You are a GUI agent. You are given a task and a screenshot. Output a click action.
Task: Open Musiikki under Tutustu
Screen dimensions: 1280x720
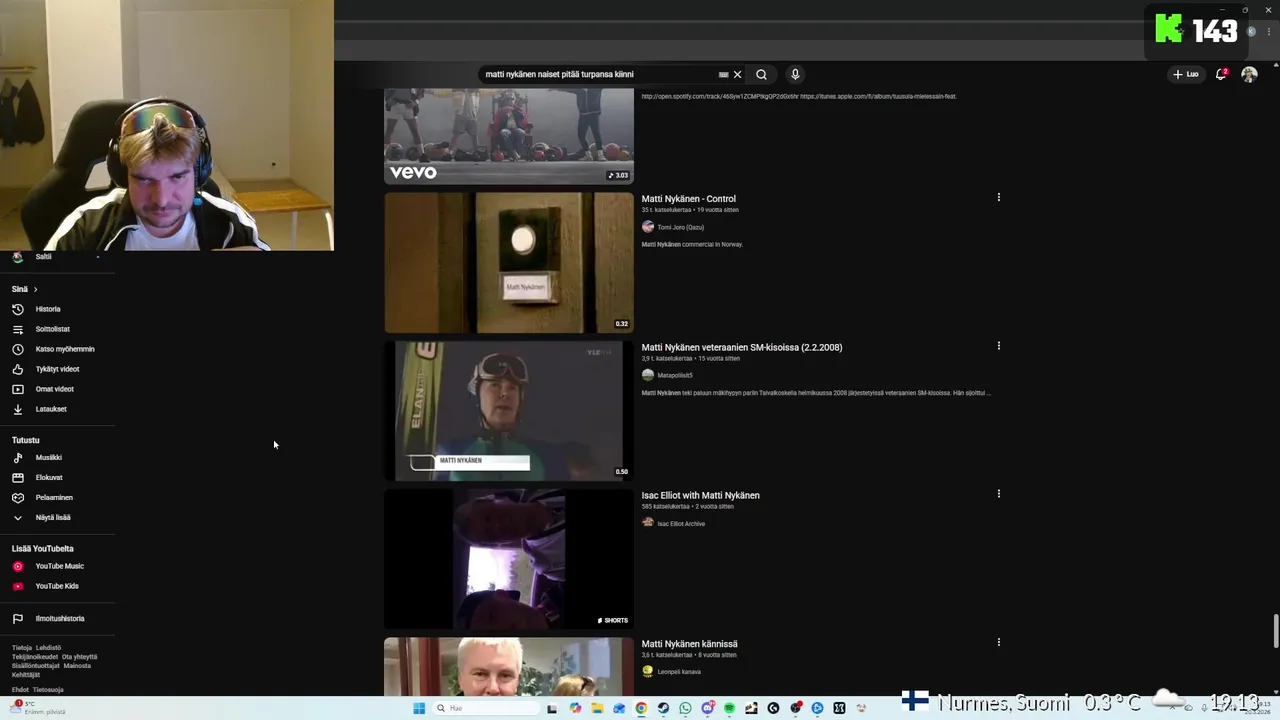48,457
